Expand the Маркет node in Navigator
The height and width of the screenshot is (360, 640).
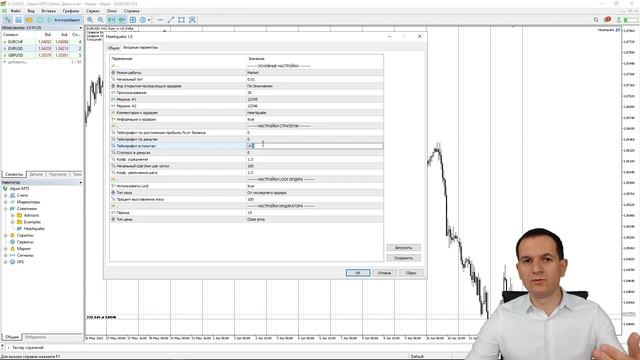[x=6, y=249]
